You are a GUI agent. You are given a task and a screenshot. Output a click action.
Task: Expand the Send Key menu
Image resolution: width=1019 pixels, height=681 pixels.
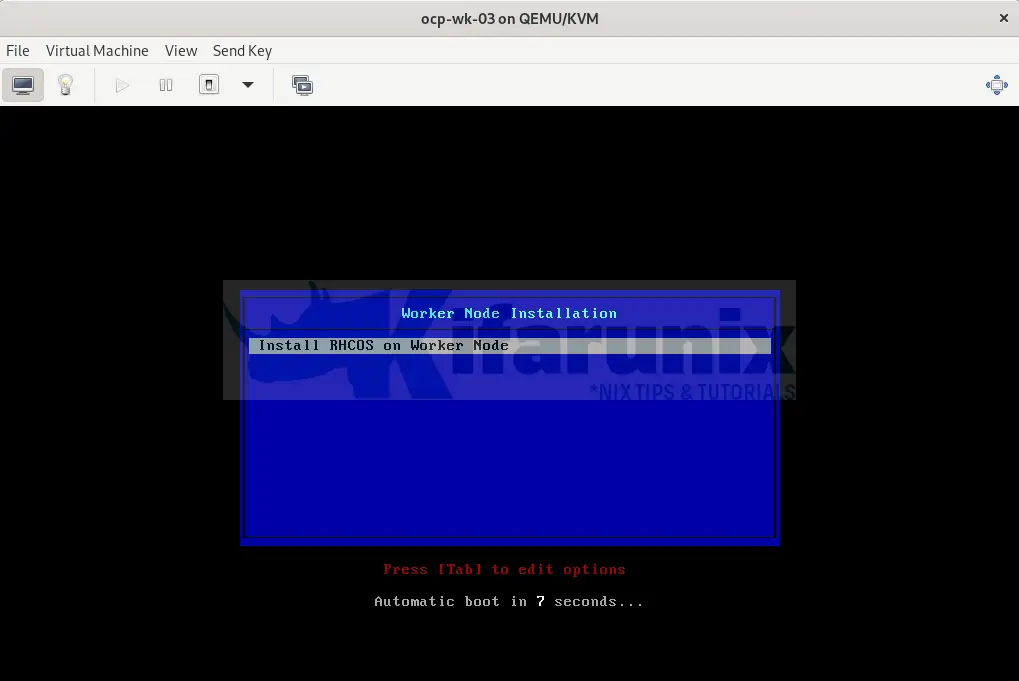(242, 50)
